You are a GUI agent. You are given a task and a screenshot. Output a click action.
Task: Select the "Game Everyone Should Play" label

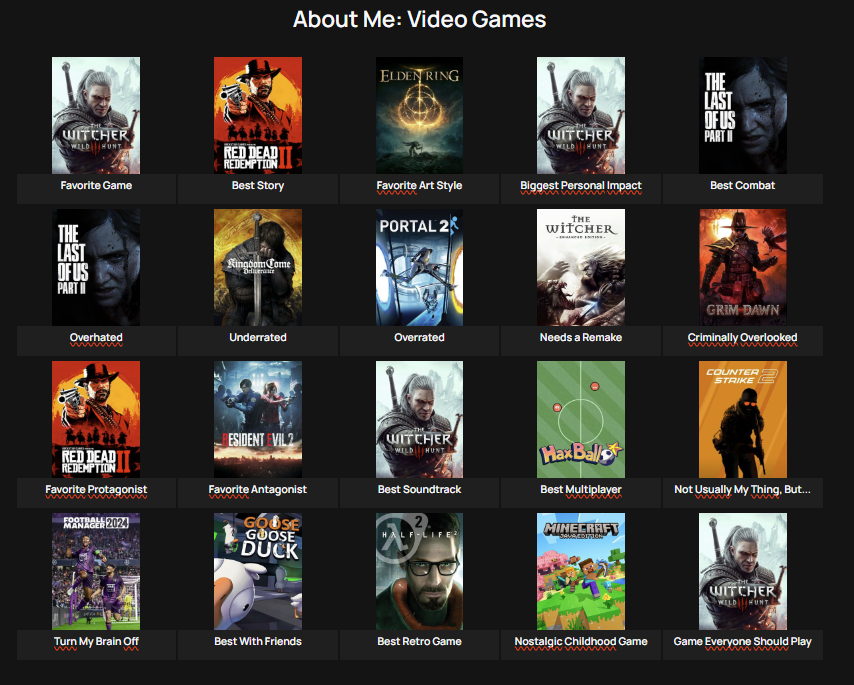coord(742,641)
